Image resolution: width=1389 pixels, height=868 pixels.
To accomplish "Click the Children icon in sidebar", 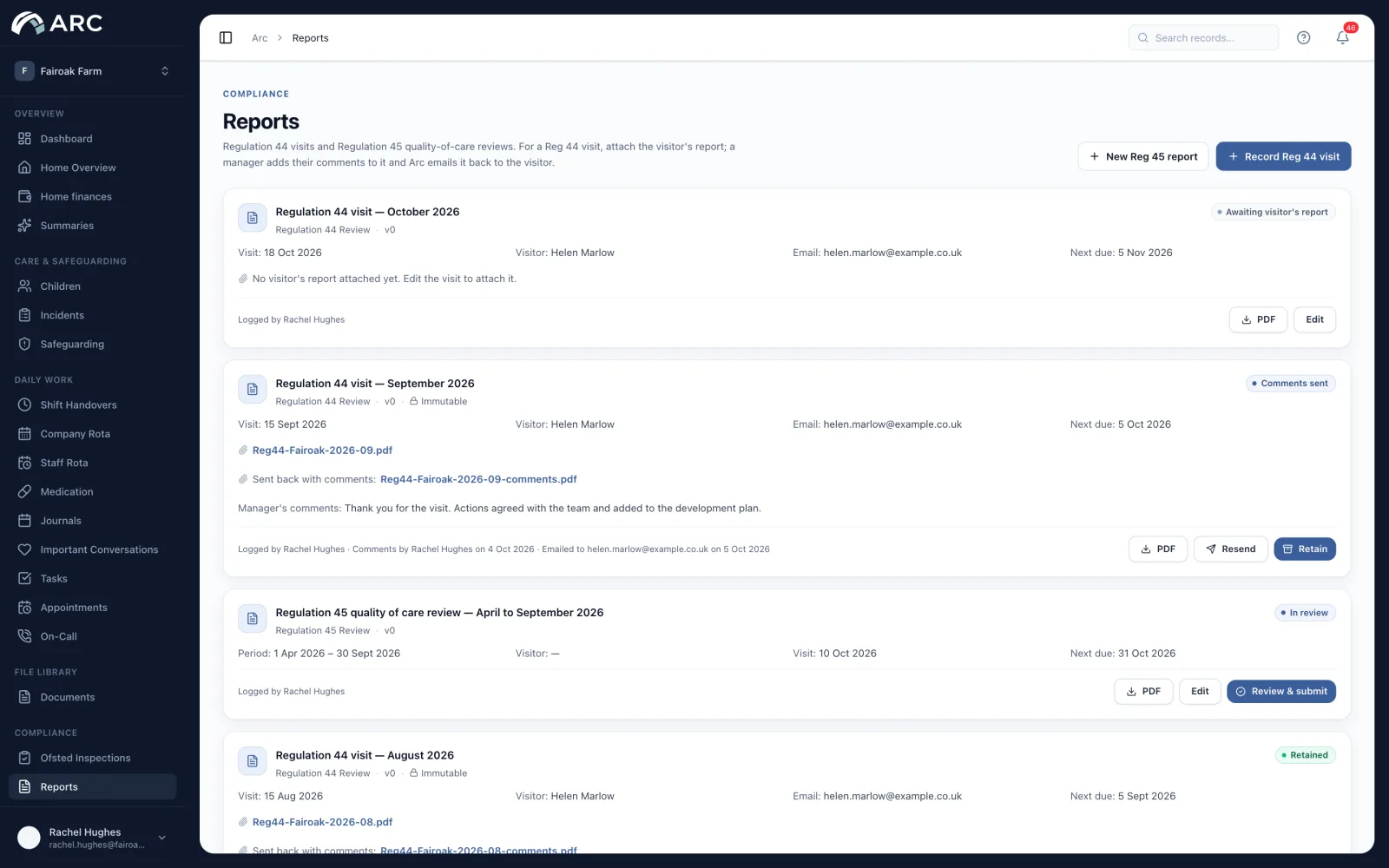I will [24, 286].
